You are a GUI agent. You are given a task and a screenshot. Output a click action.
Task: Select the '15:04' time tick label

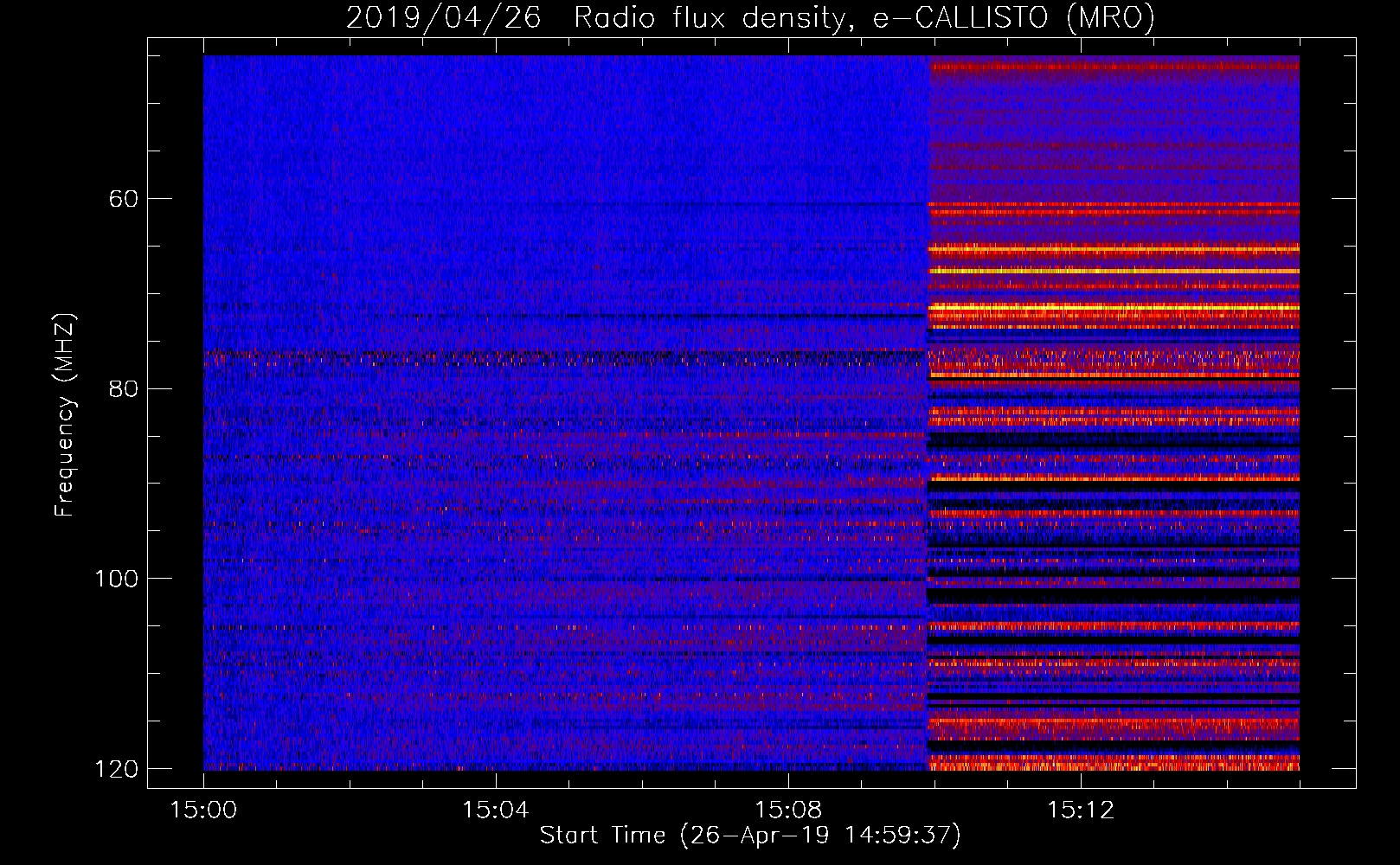(x=496, y=810)
